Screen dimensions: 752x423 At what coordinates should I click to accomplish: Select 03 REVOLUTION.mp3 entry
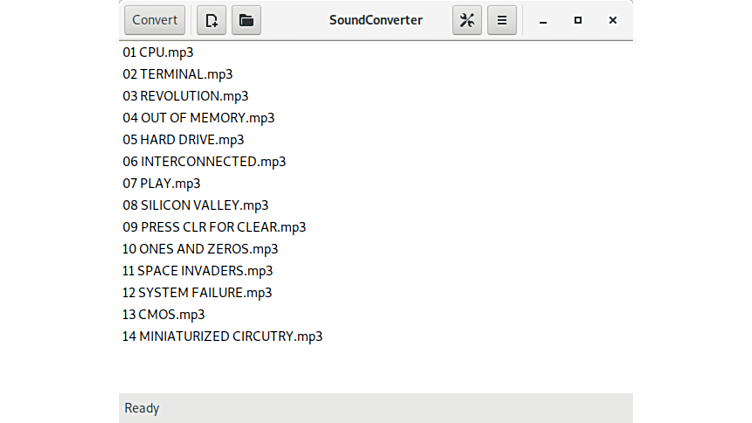(185, 96)
